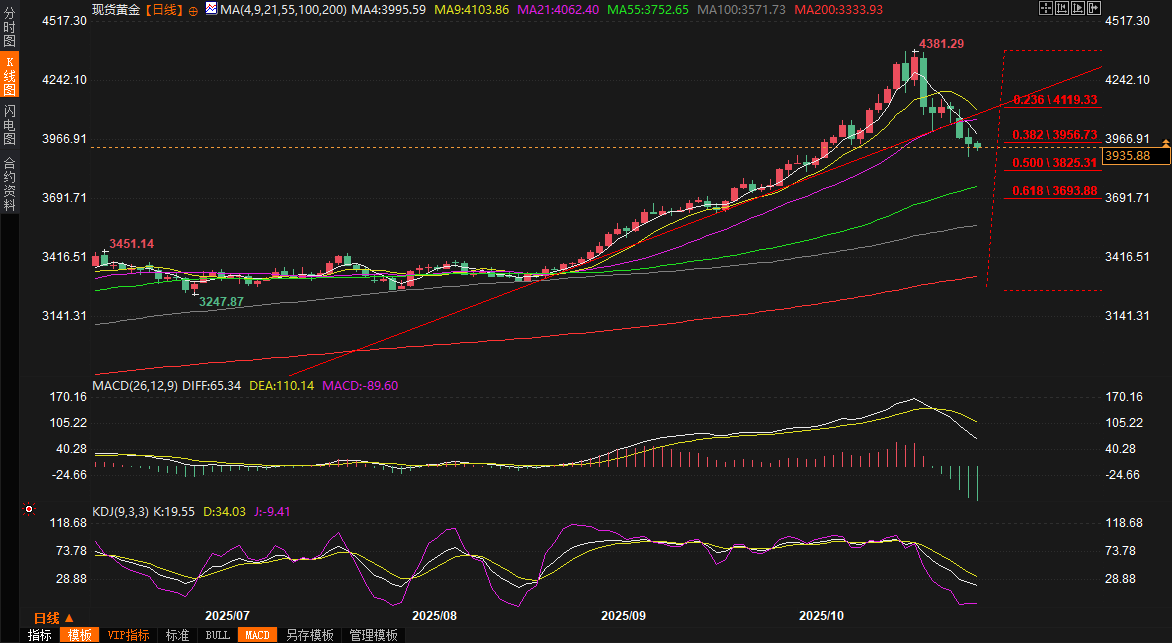Click the red sun marker icon near KDJ
The height and width of the screenshot is (643, 1172).
(x=29, y=509)
